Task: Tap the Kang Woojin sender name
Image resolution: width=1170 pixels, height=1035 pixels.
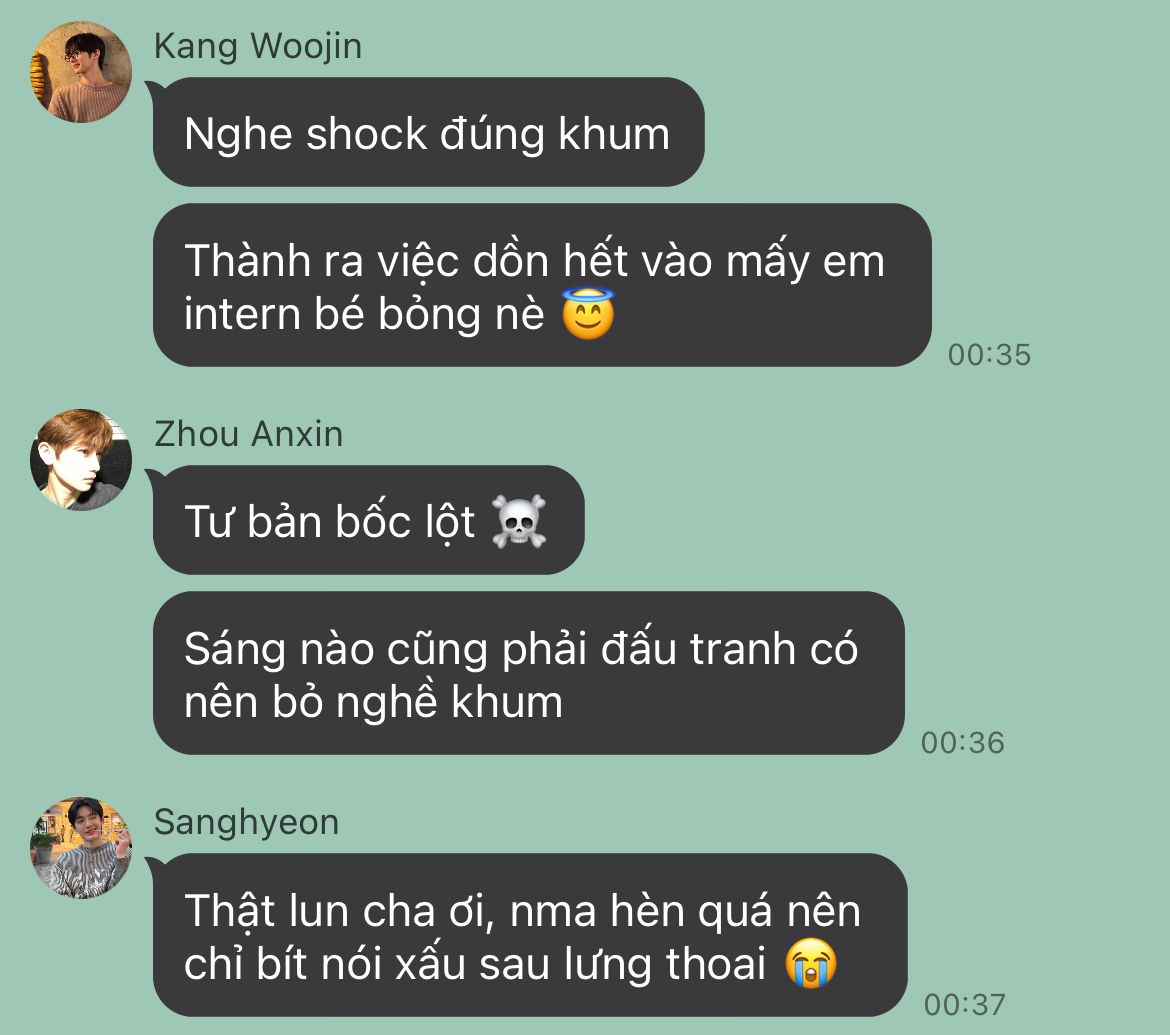Action: pyautogui.click(x=258, y=46)
